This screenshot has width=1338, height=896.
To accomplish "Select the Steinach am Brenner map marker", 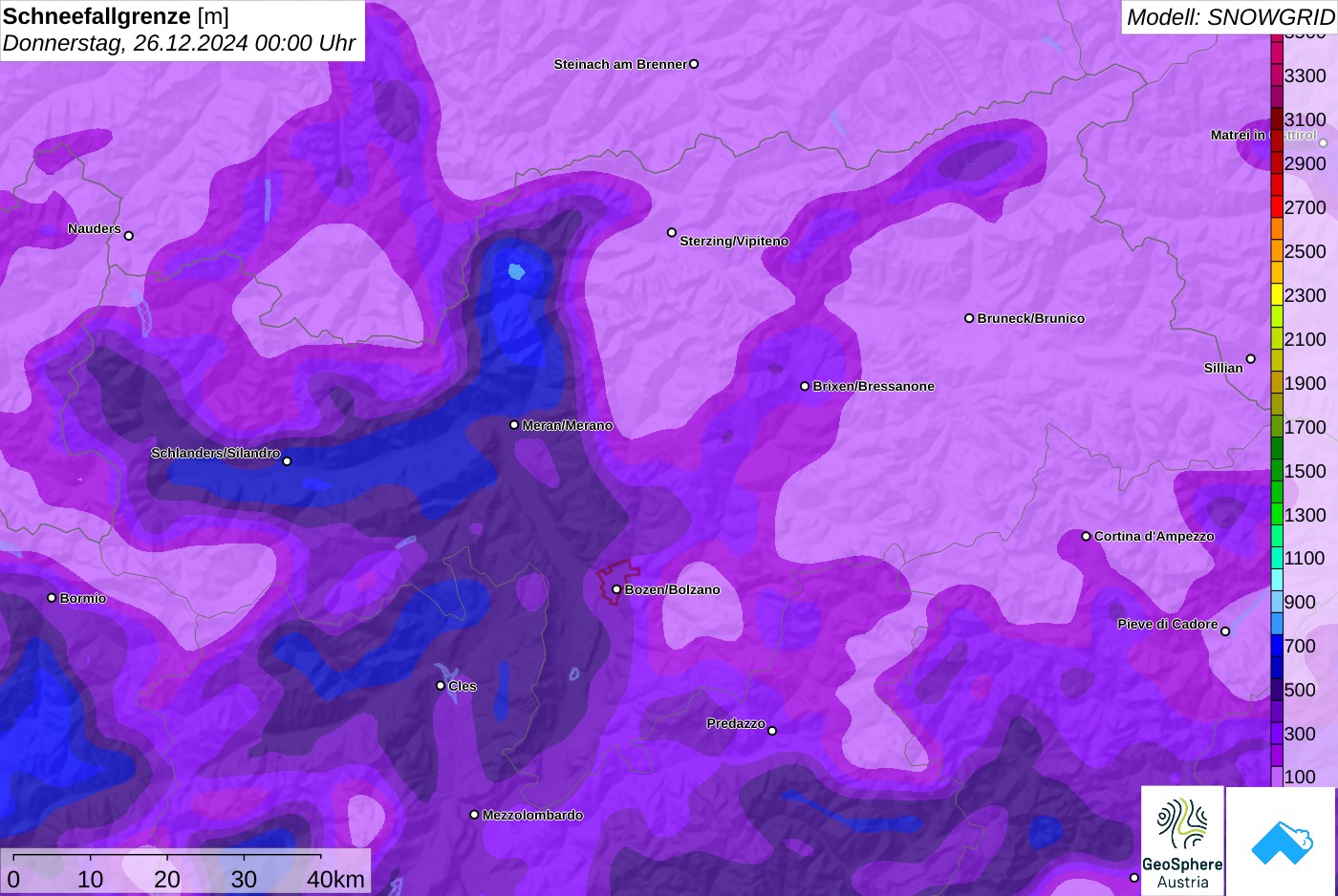I will (x=694, y=64).
